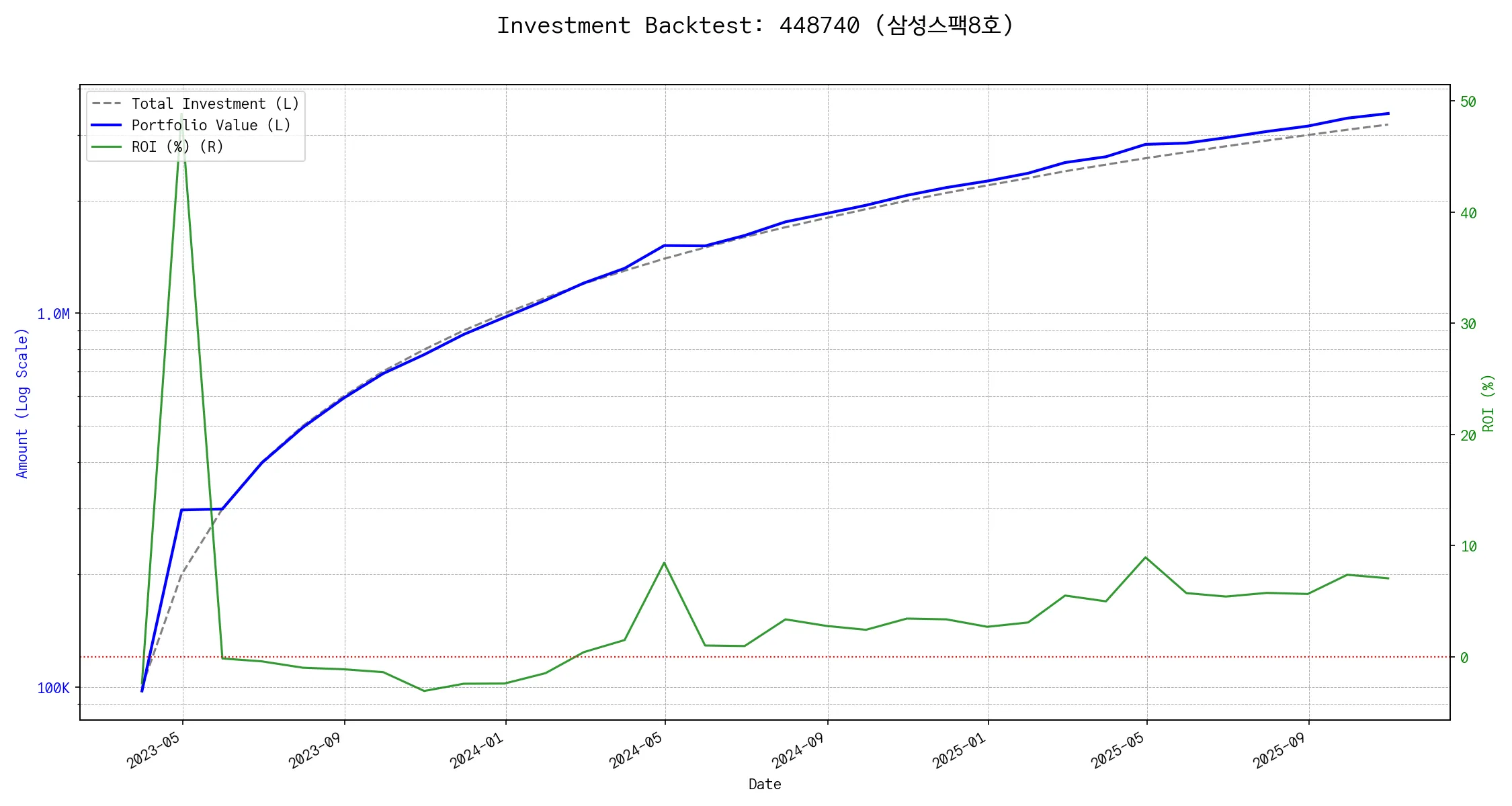Image resolution: width=1512 pixels, height=806 pixels.
Task: Click the ROI peak near 2024-05
Action: (x=664, y=563)
